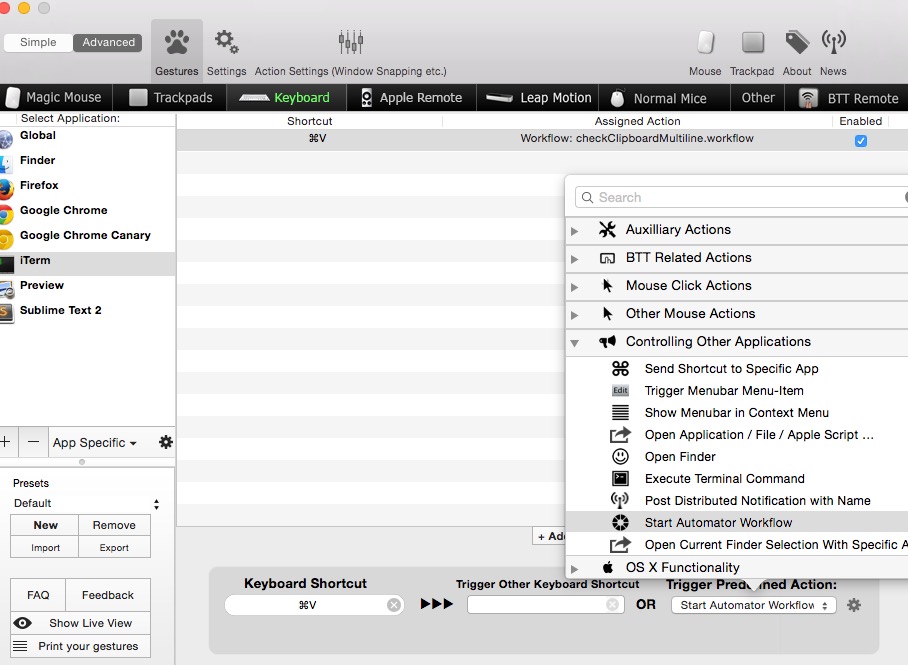The height and width of the screenshot is (665, 908).
Task: Click the Feedback button
Action: [x=108, y=595]
